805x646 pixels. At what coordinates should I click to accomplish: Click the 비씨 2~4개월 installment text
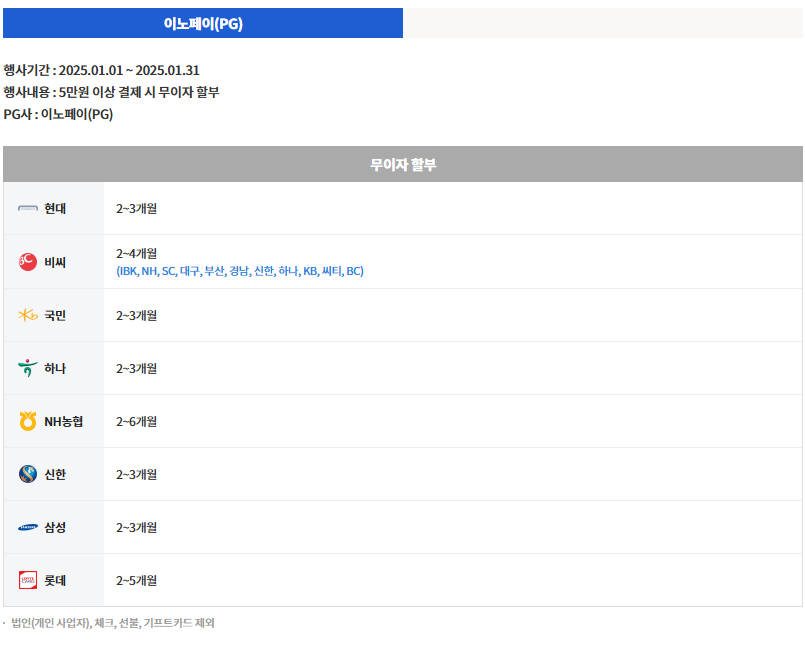[x=137, y=254]
